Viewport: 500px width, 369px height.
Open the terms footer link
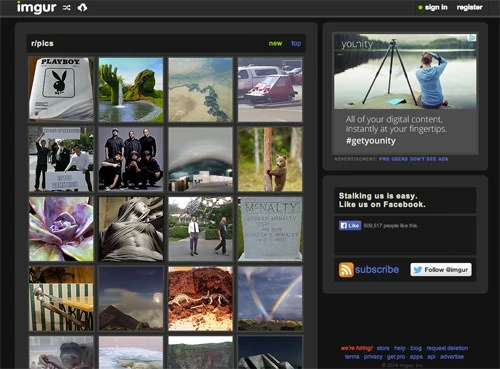click(x=352, y=357)
